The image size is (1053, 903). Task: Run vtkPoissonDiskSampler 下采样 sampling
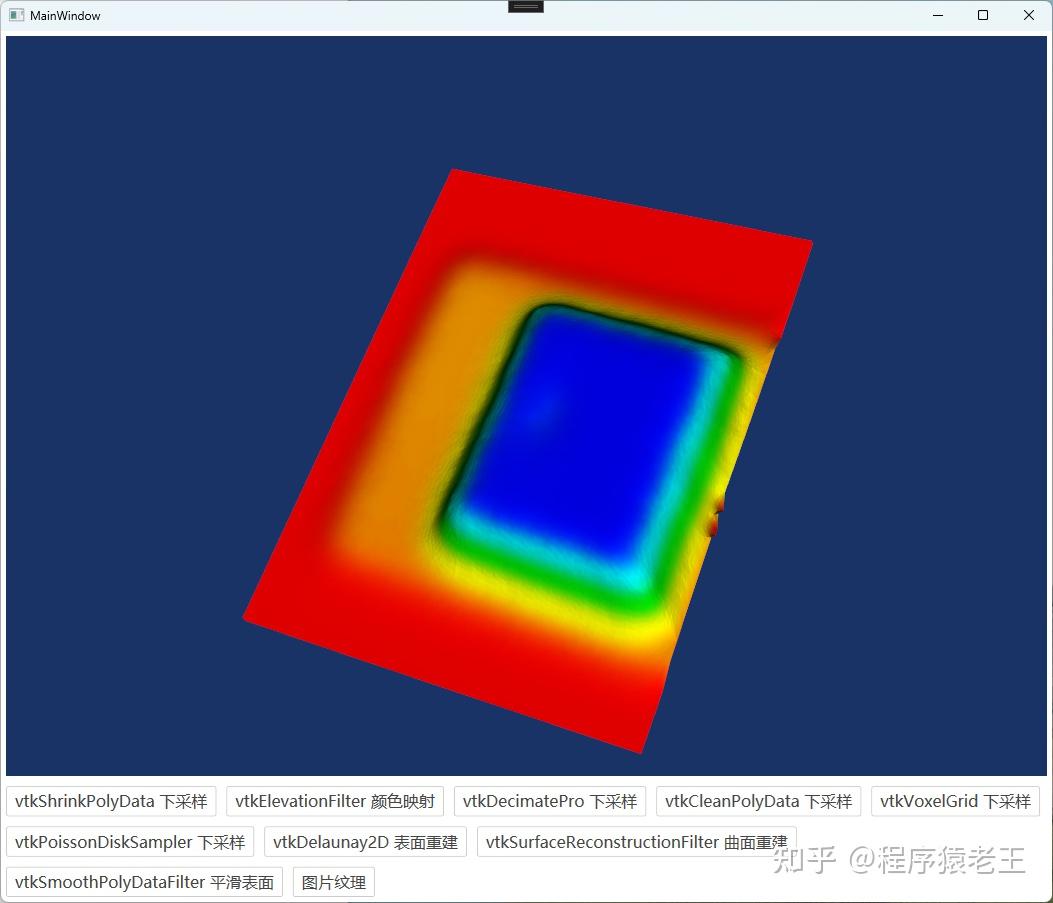[129, 841]
